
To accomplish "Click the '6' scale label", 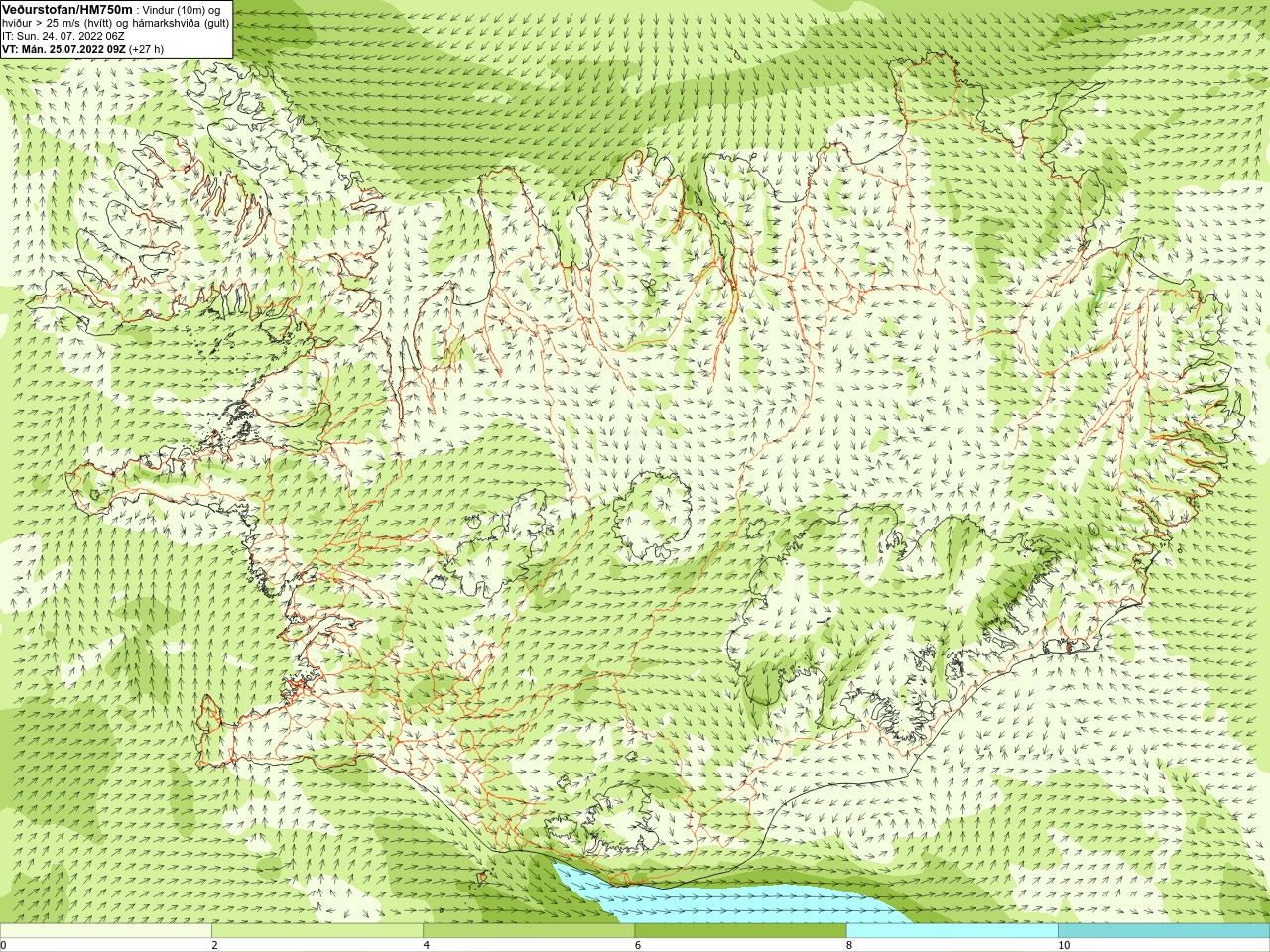I will 638,945.
